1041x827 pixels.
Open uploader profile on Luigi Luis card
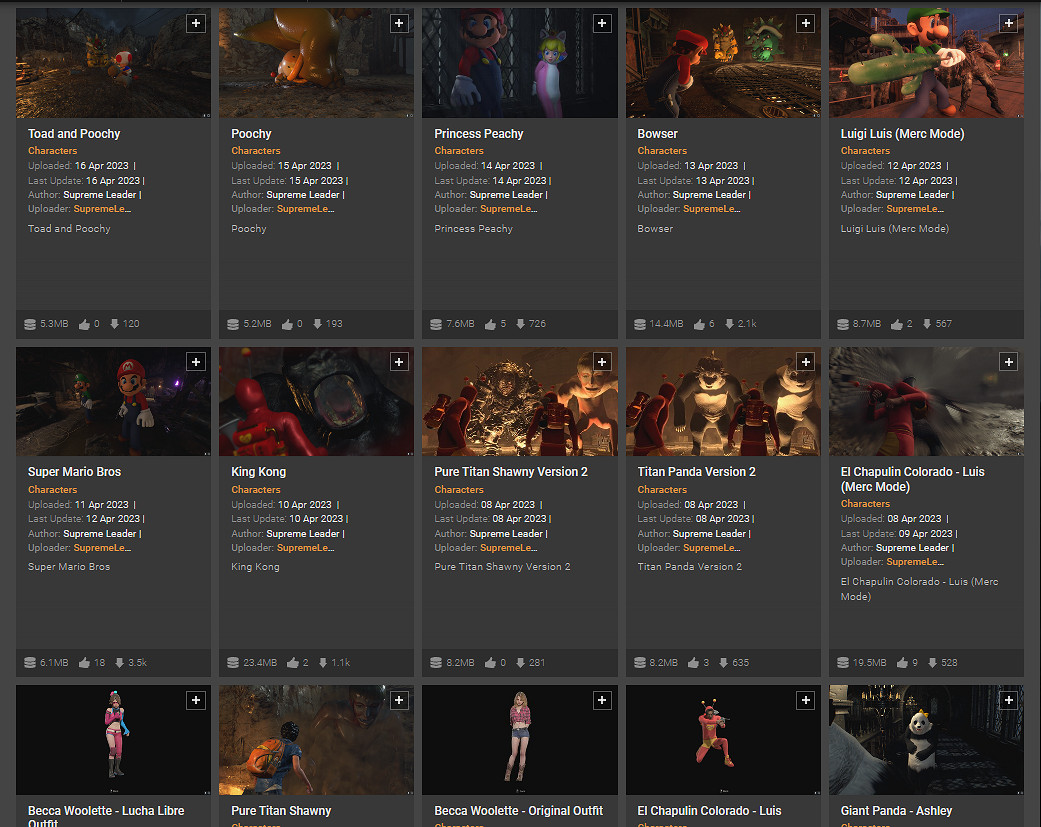pos(913,209)
